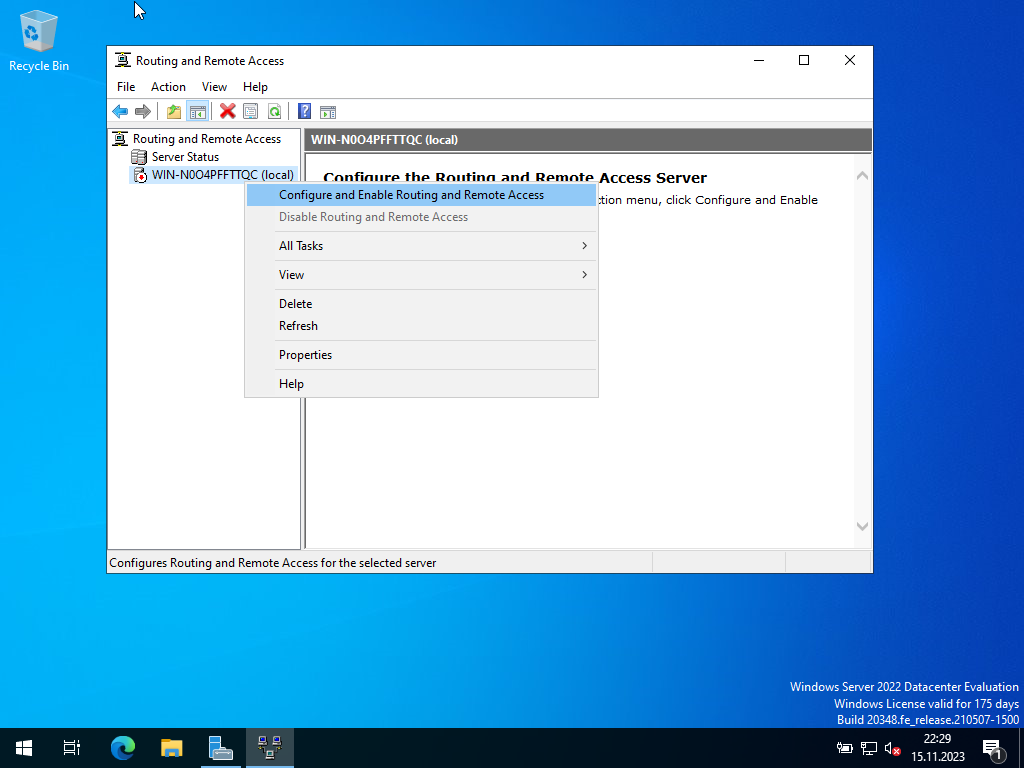This screenshot has width=1024, height=768.
Task: Open Server Manager from the taskbar
Action: pyautogui.click(x=220, y=747)
